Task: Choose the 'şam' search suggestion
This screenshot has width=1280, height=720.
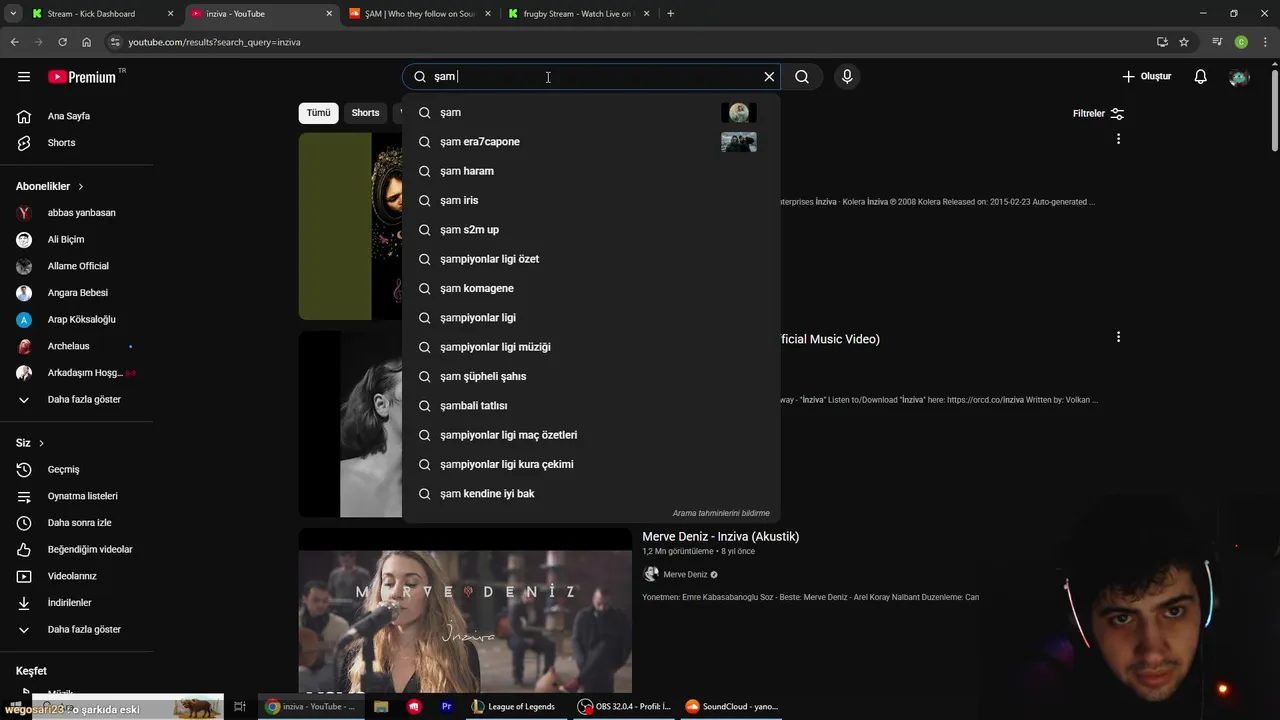Action: click(591, 113)
